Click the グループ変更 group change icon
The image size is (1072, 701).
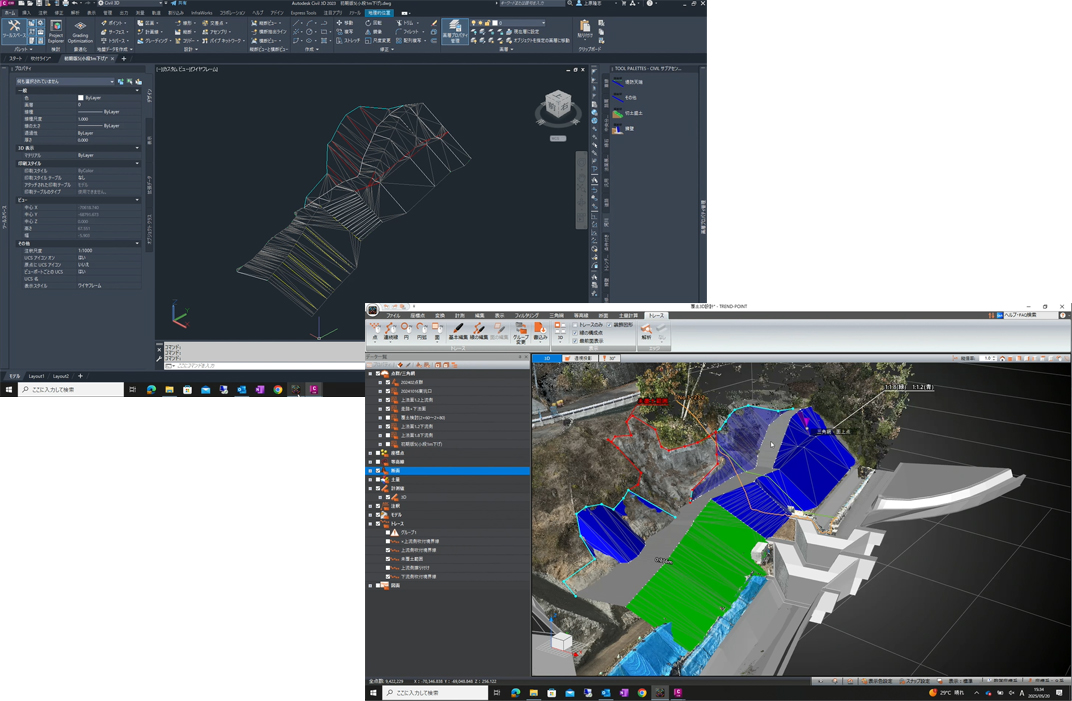[520, 330]
